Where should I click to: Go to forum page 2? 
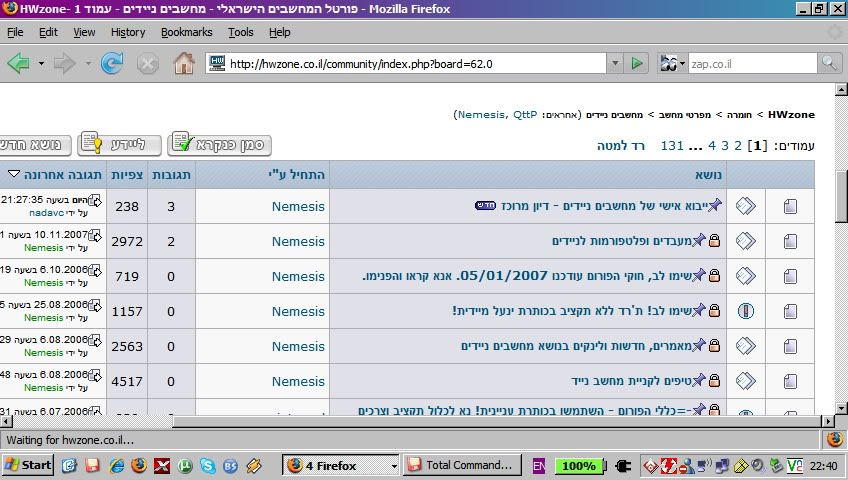737,145
